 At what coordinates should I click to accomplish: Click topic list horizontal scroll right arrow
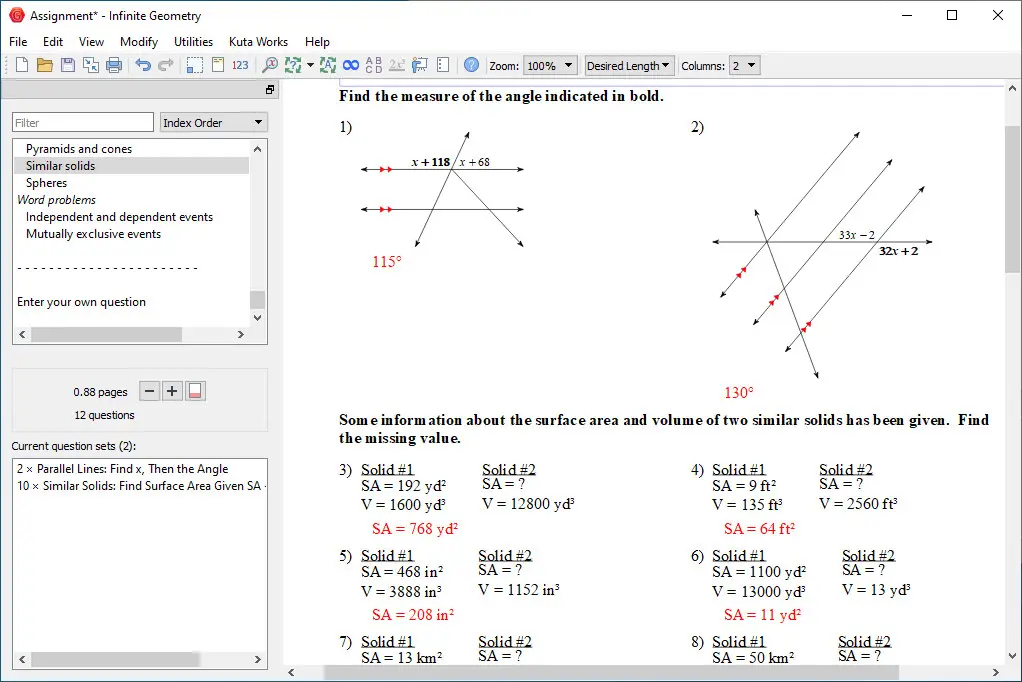[x=241, y=334]
